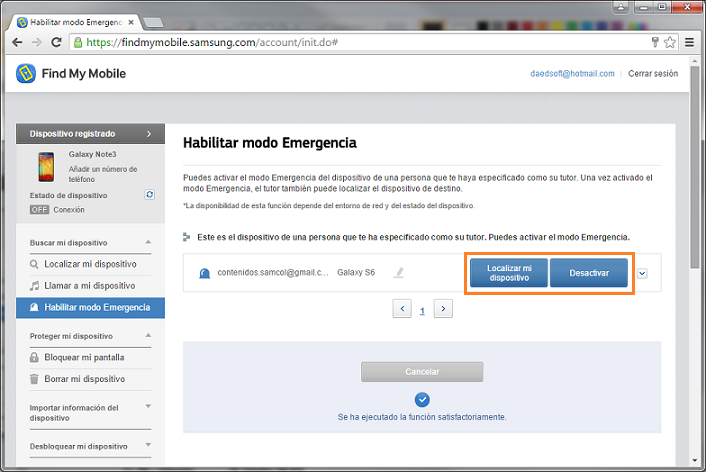Open the daedsoft@hotmail.com account link
Image resolution: width=706 pixels, height=472 pixels.
click(572, 73)
